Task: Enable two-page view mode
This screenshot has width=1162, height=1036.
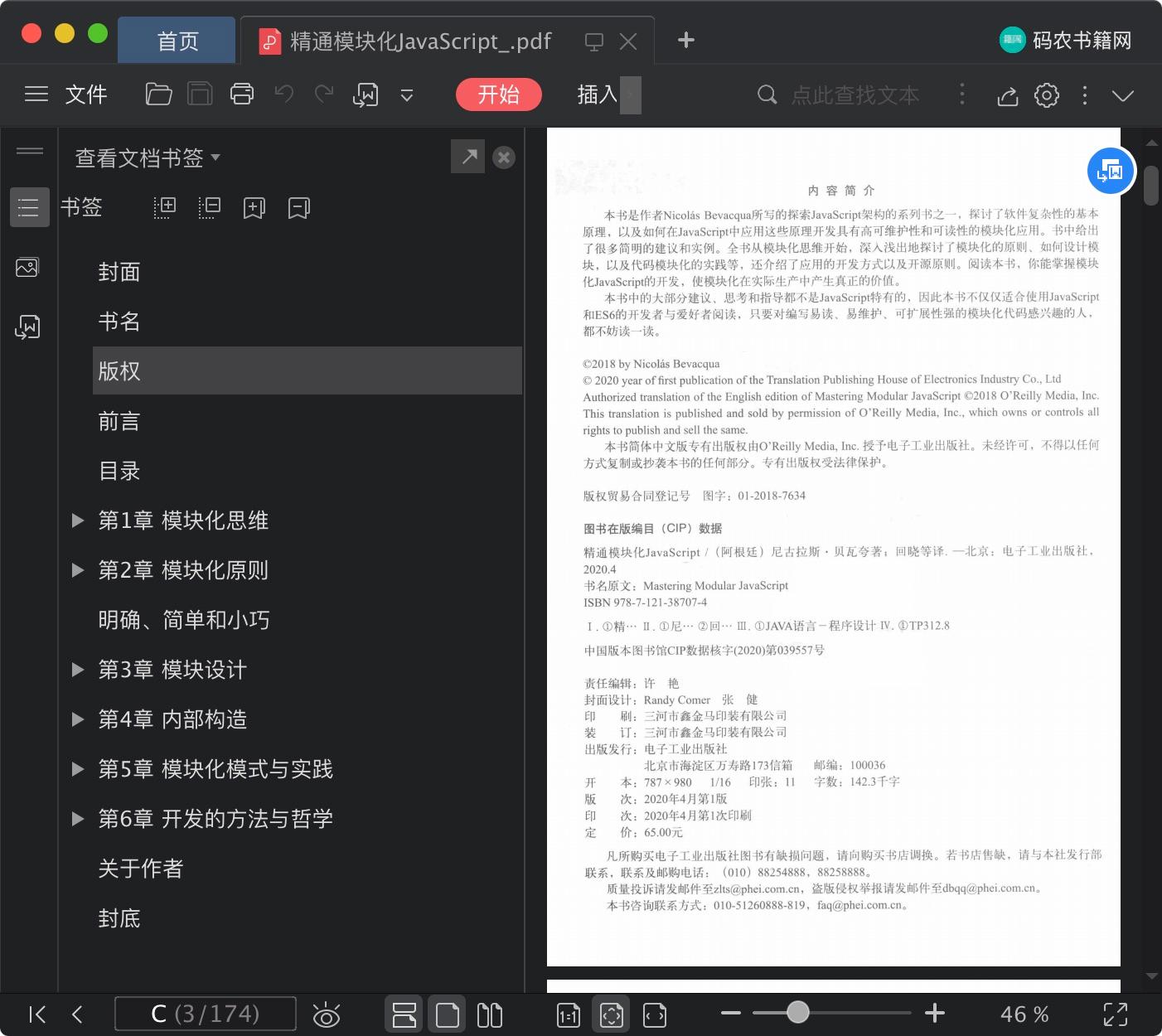Action: click(x=490, y=1014)
